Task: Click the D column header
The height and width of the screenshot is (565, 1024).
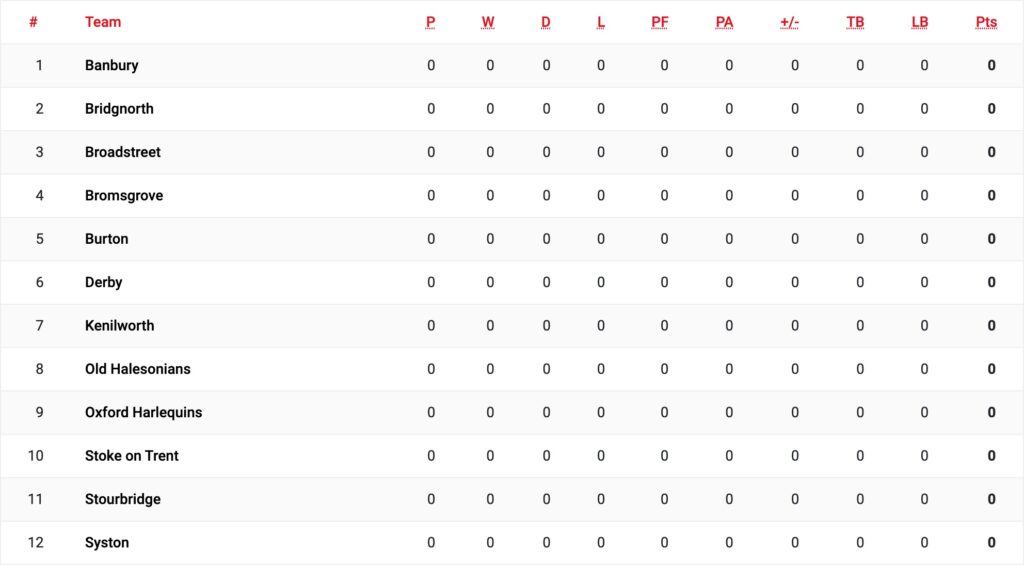Action: (545, 22)
